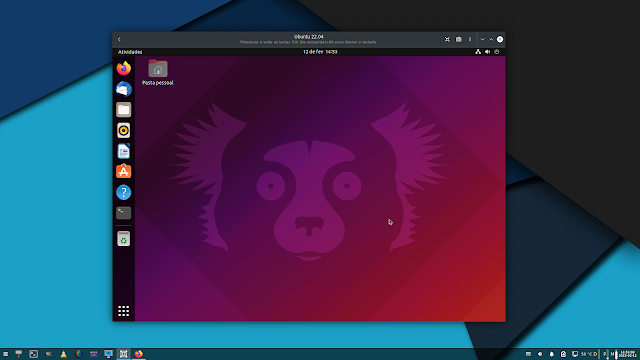Select Pasta pessoal desktop folder

pos(158,72)
